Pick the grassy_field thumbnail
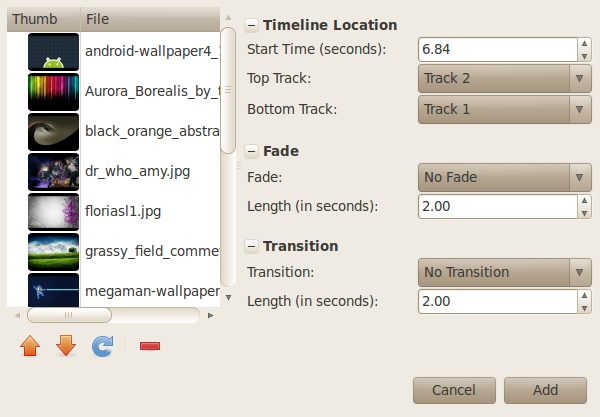Screen dimensions: 600x417 [53, 252]
